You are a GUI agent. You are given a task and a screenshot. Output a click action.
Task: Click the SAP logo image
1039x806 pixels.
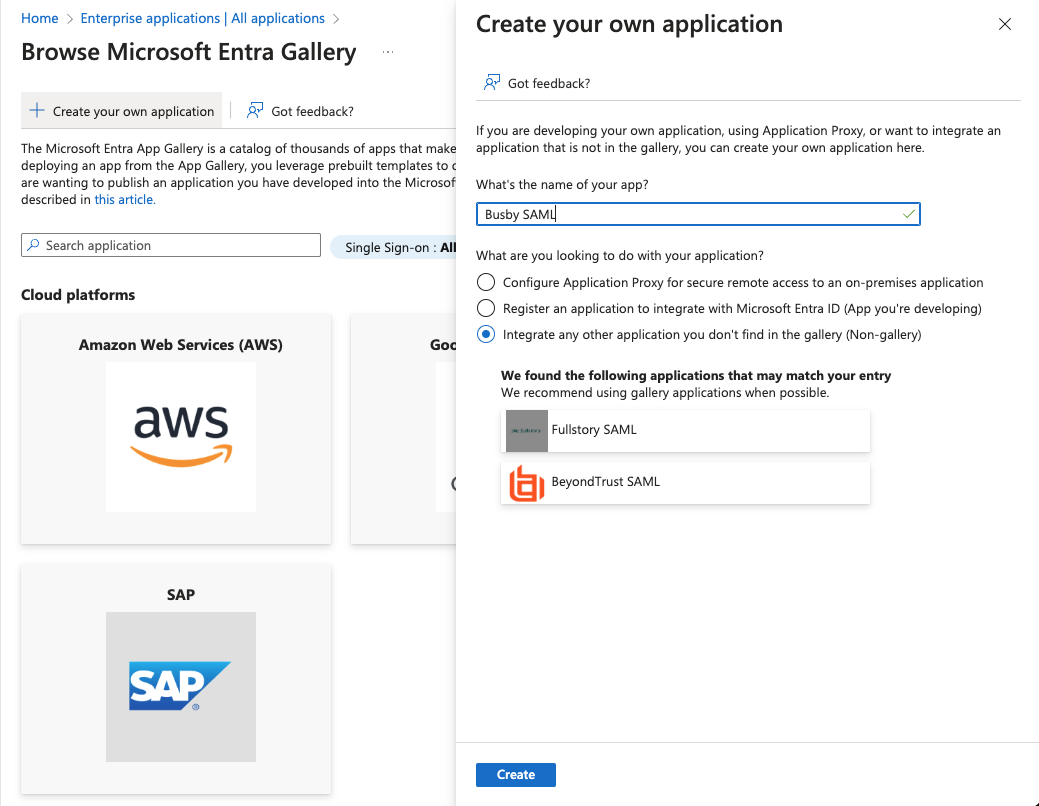tap(181, 687)
